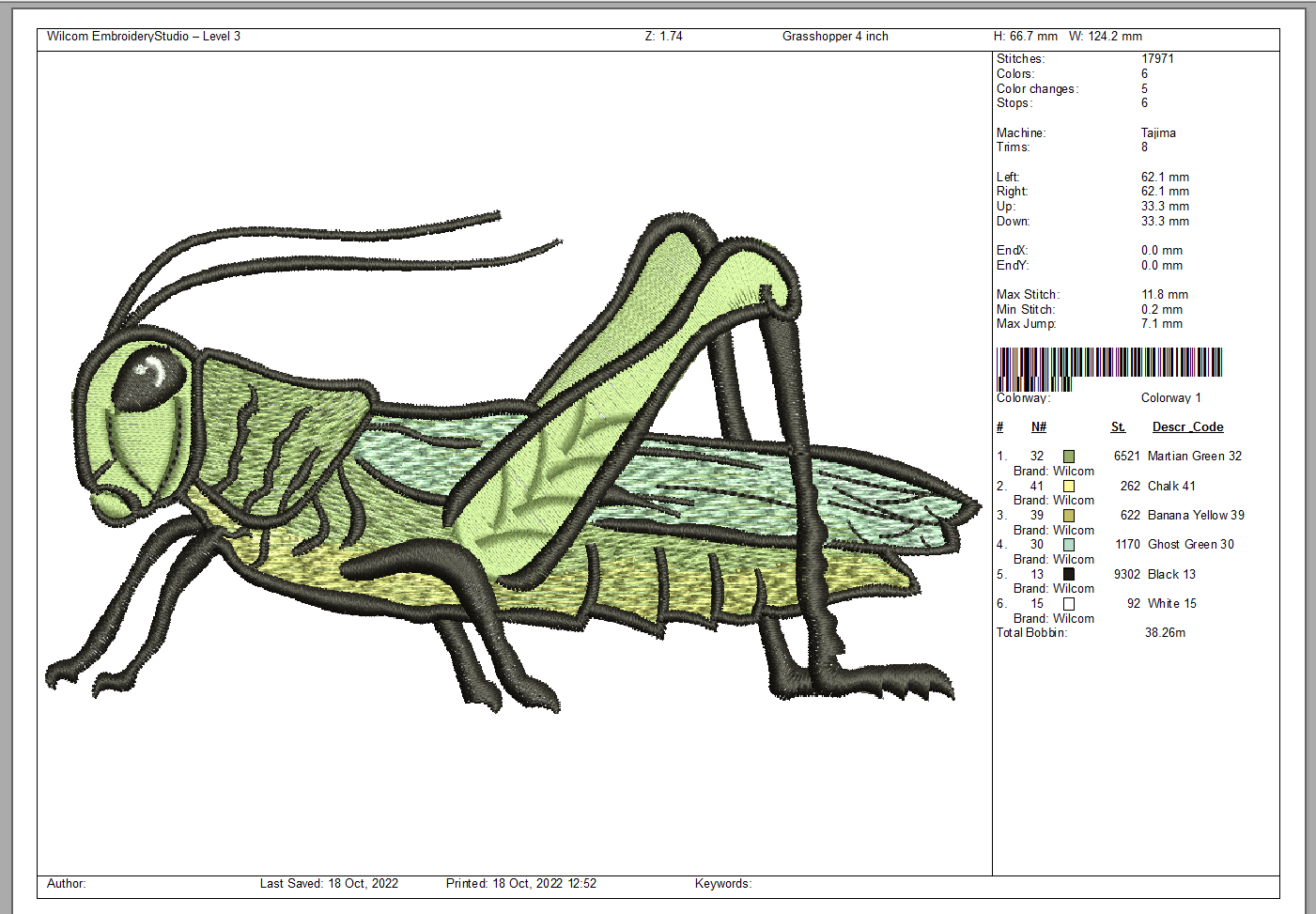Screen dimensions: 1316x914
Task: Click the Banana Yellow 39 swatch
Action: point(1069,516)
